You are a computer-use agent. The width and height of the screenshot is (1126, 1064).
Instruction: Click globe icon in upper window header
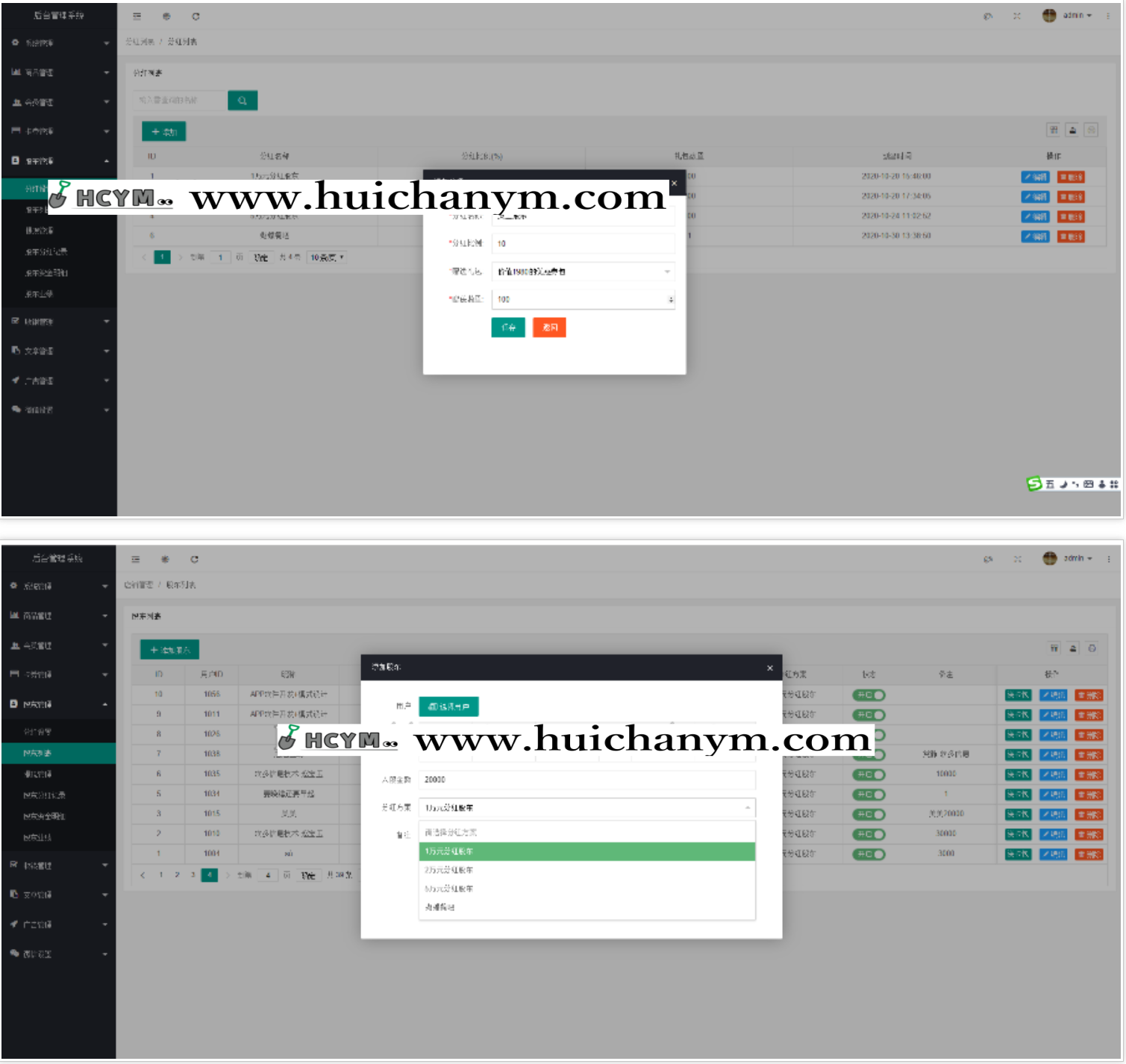[166, 16]
